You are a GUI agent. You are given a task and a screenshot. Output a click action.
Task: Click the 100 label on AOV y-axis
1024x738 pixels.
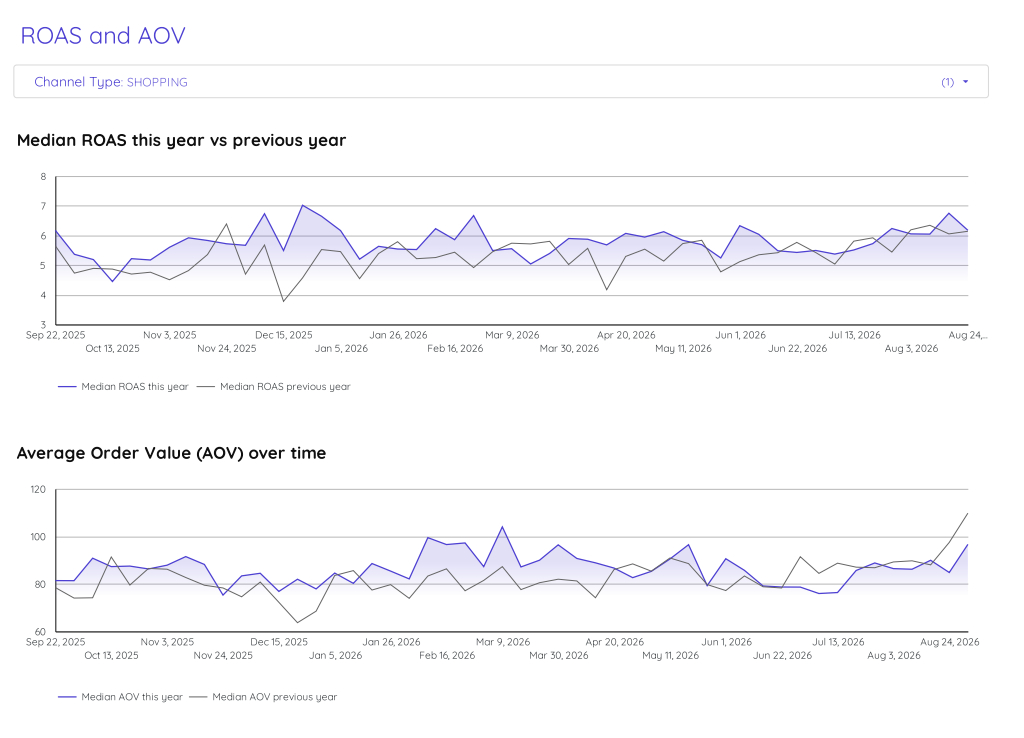click(x=38, y=537)
